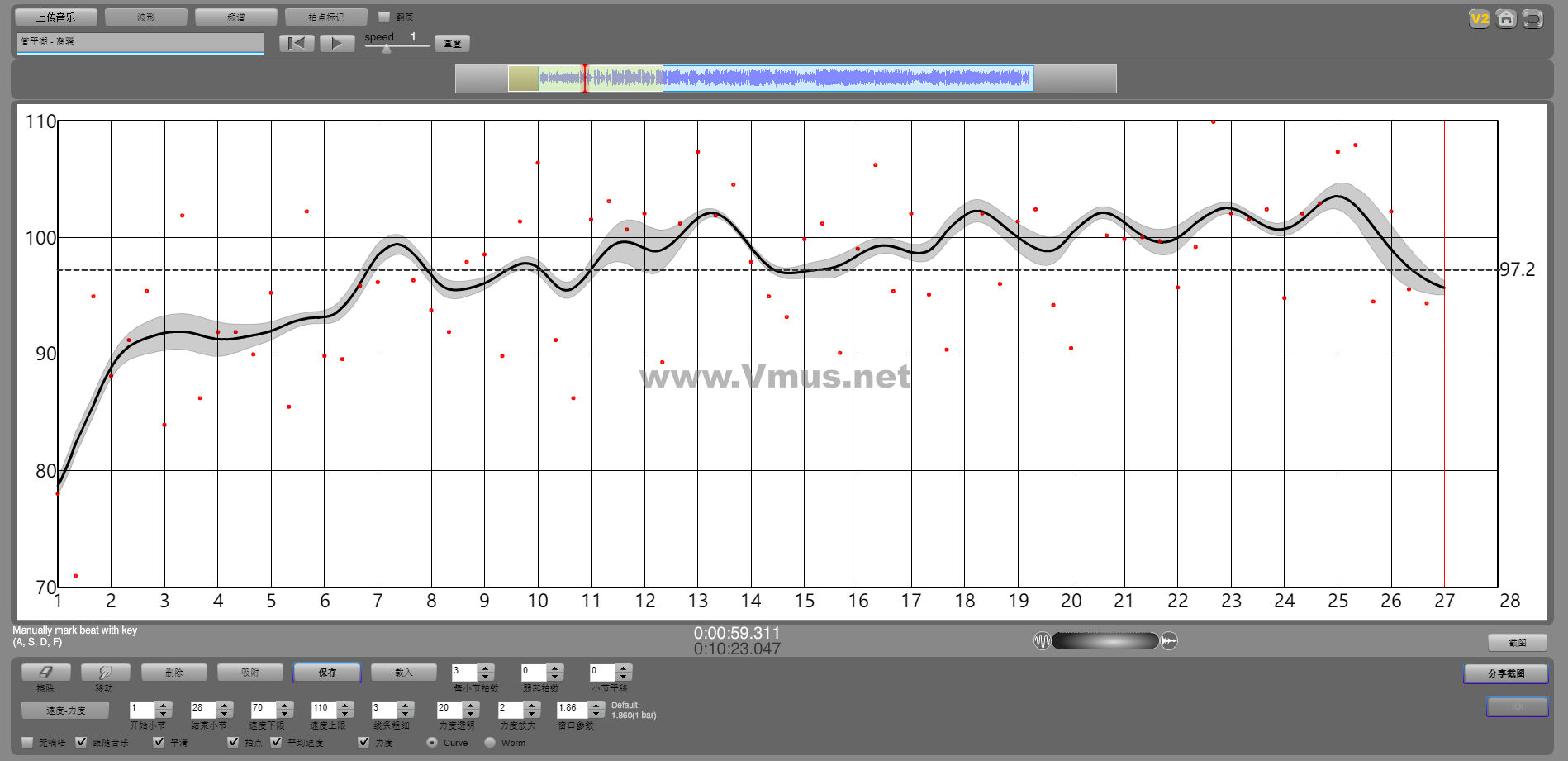Click the 上传音乐 upload music button
The height and width of the screenshot is (761, 1568).
(55, 17)
